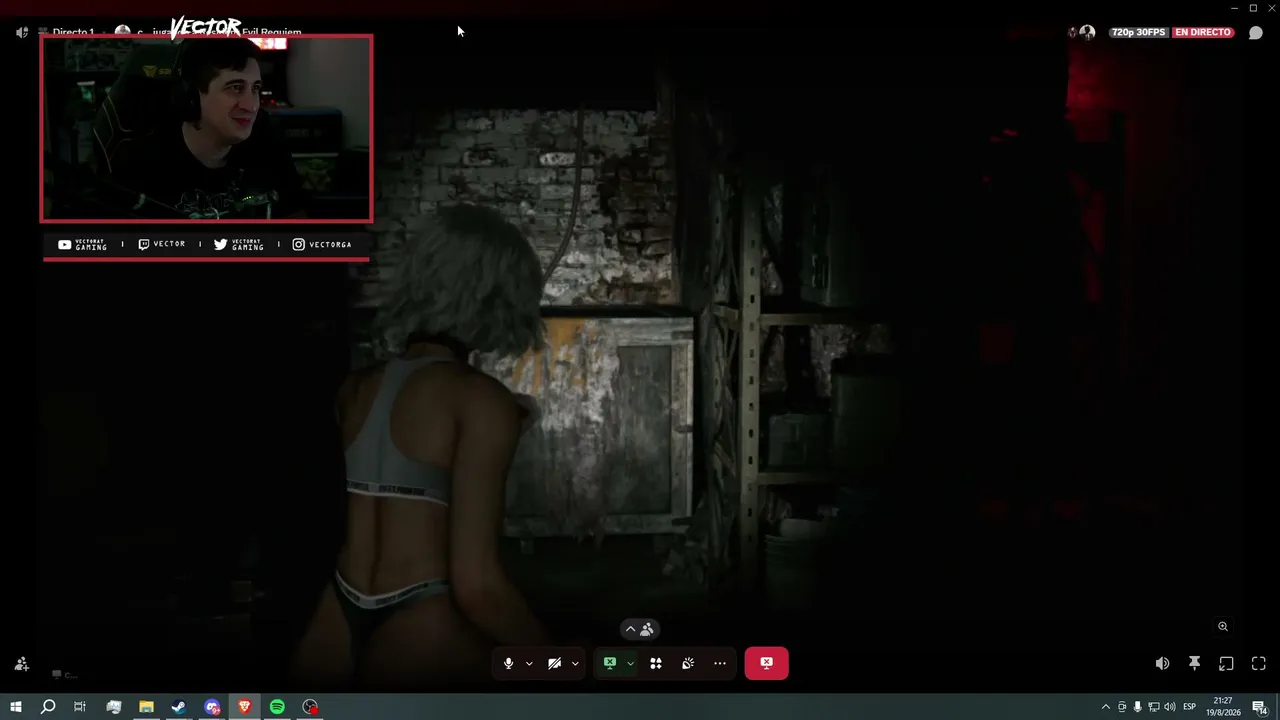The height and width of the screenshot is (720, 1280).
Task: Show hidden system tray icons
Action: click(x=1105, y=707)
